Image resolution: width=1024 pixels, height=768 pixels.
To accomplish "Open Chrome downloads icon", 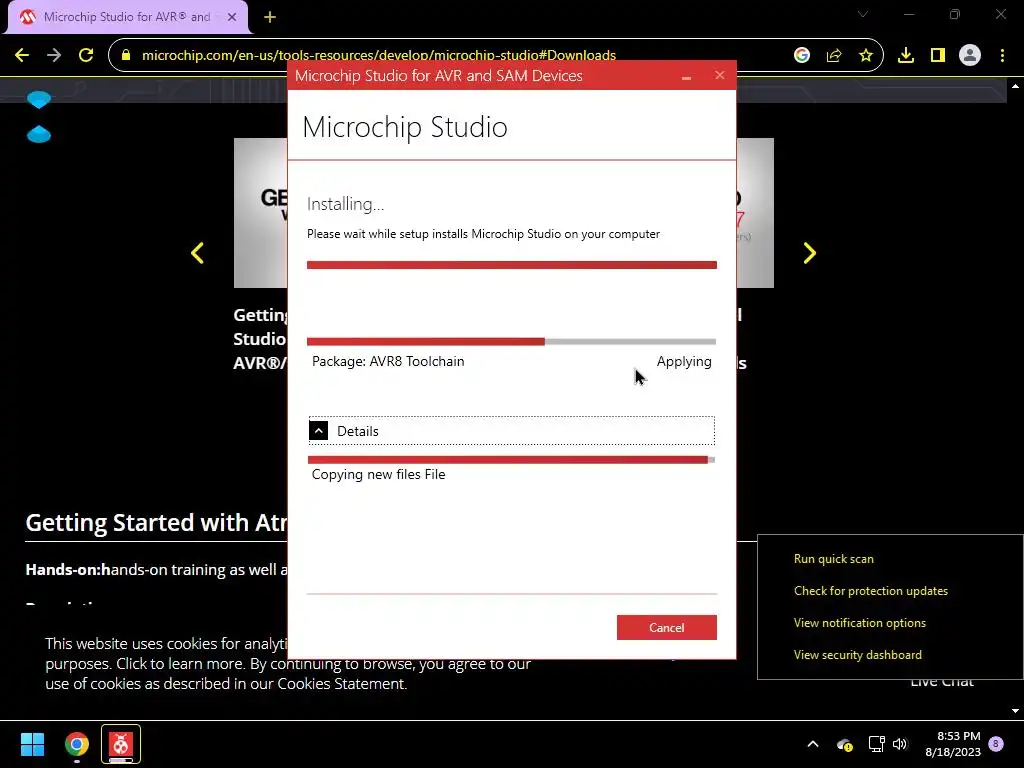I will [x=906, y=56].
